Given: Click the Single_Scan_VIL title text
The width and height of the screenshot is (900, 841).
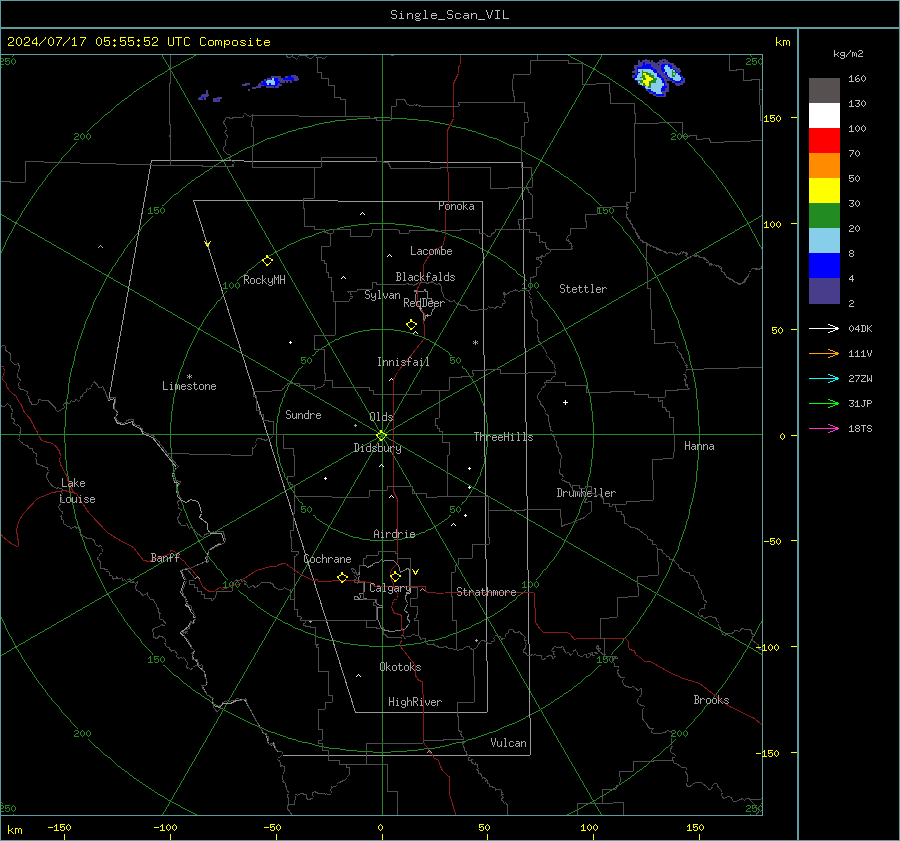Looking at the screenshot, I should [449, 15].
